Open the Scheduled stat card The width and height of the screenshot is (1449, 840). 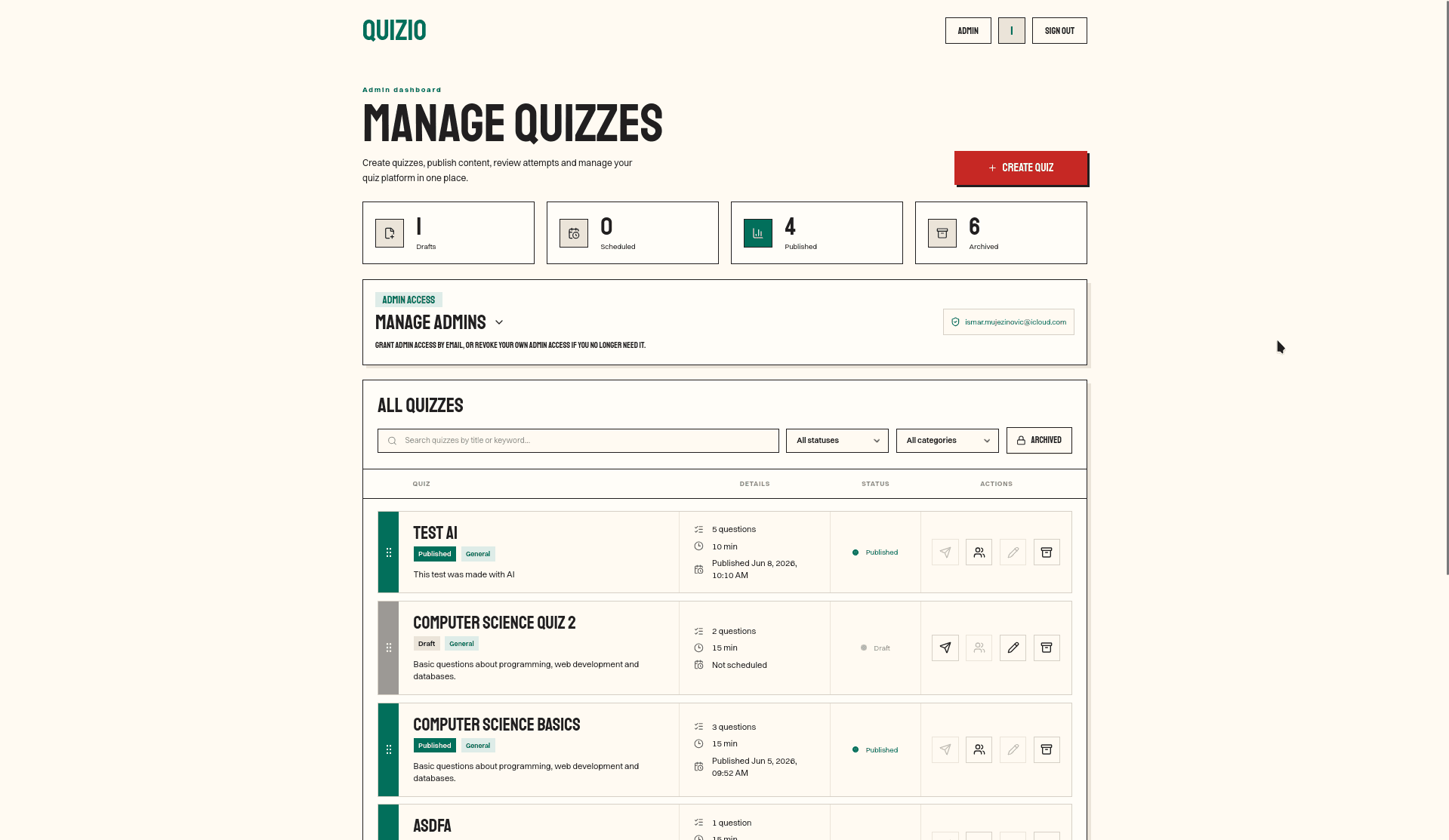pyautogui.click(x=633, y=232)
